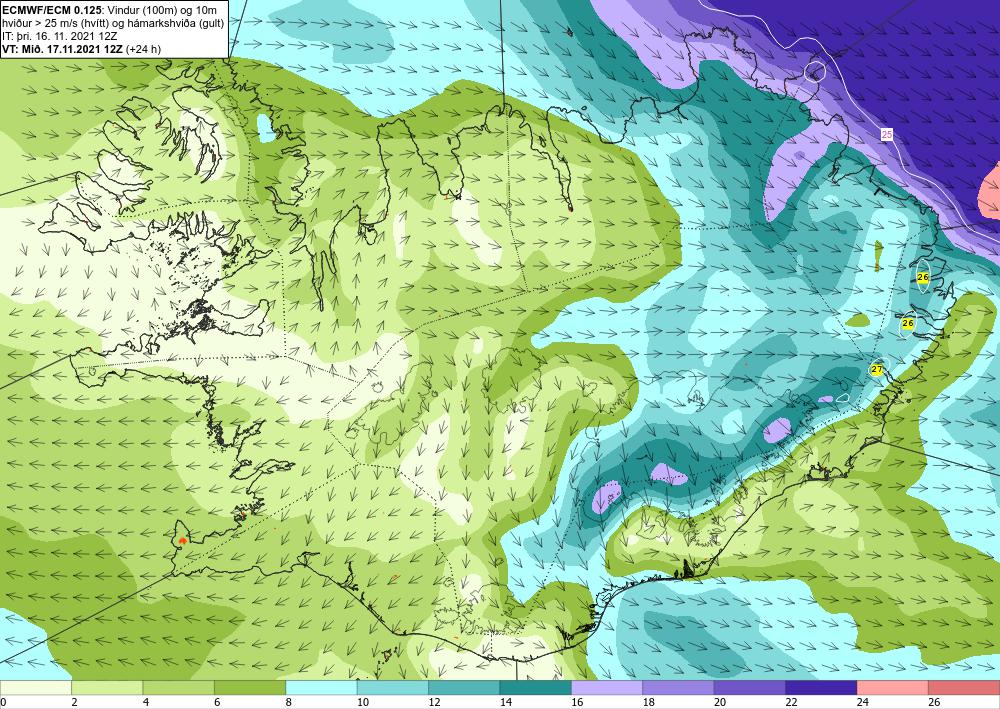The height and width of the screenshot is (709, 1000).
Task: Click the southern yellow "26" gust label
Action: 908,323
